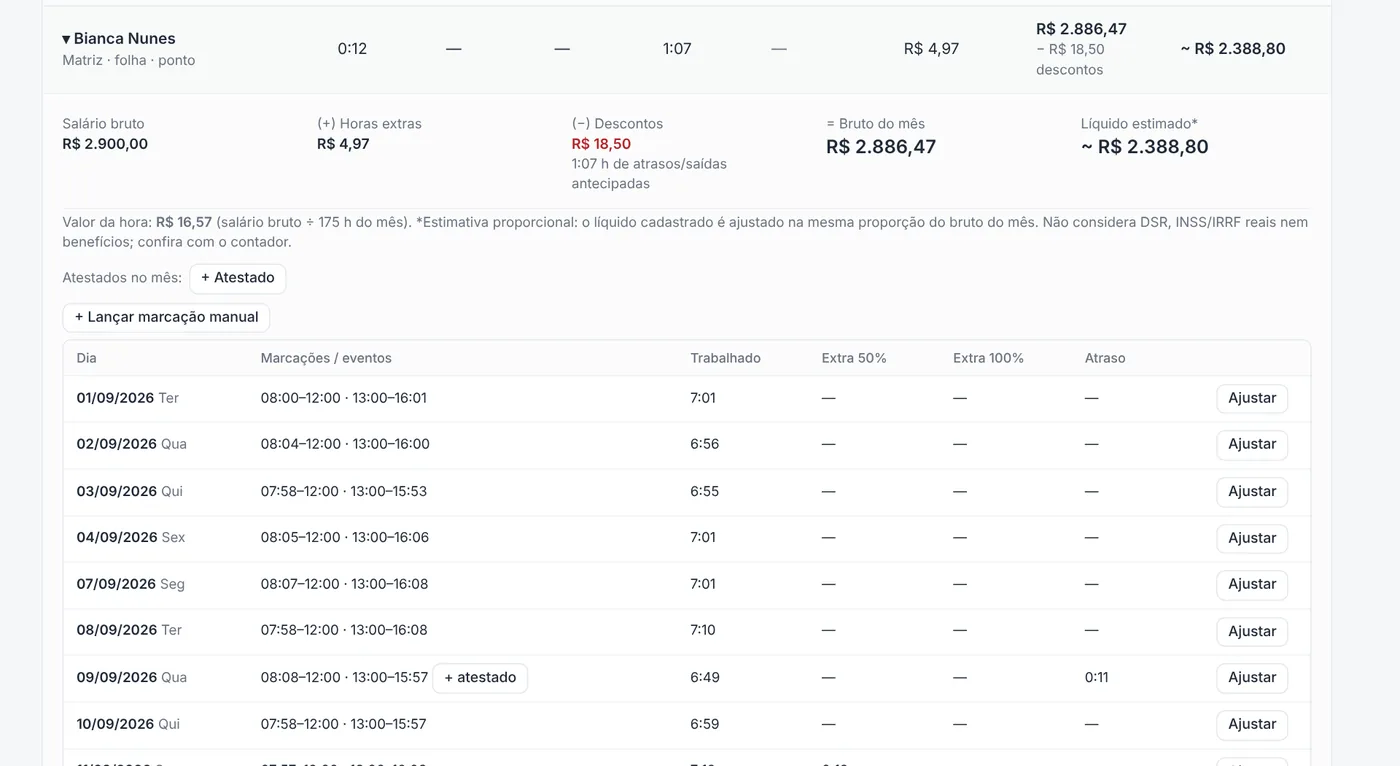Open Ajustar for 03/09/2026 Qui
Viewport: 1400px width, 766px height.
(1252, 492)
